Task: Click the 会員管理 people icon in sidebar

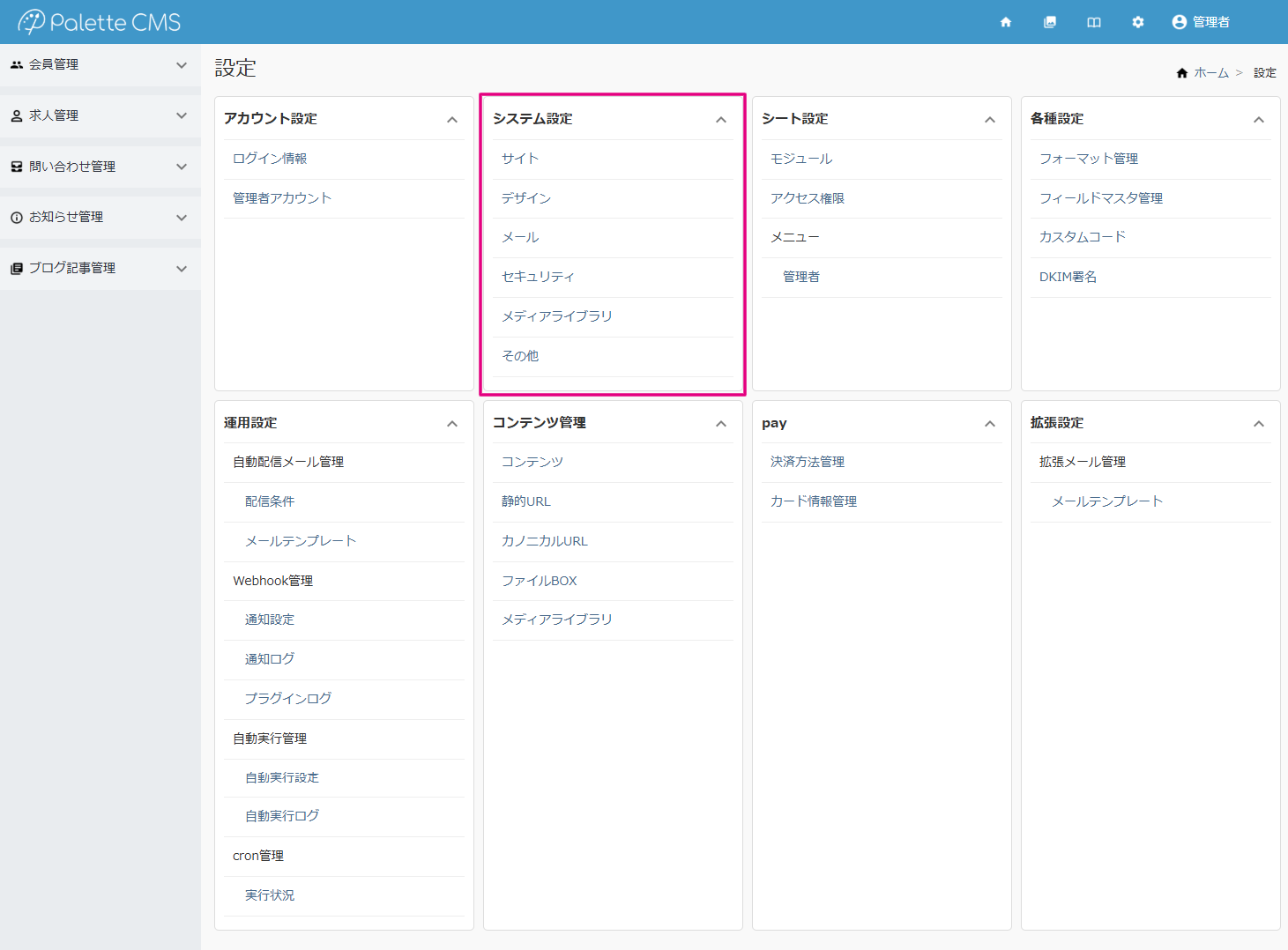Action: tap(17, 64)
